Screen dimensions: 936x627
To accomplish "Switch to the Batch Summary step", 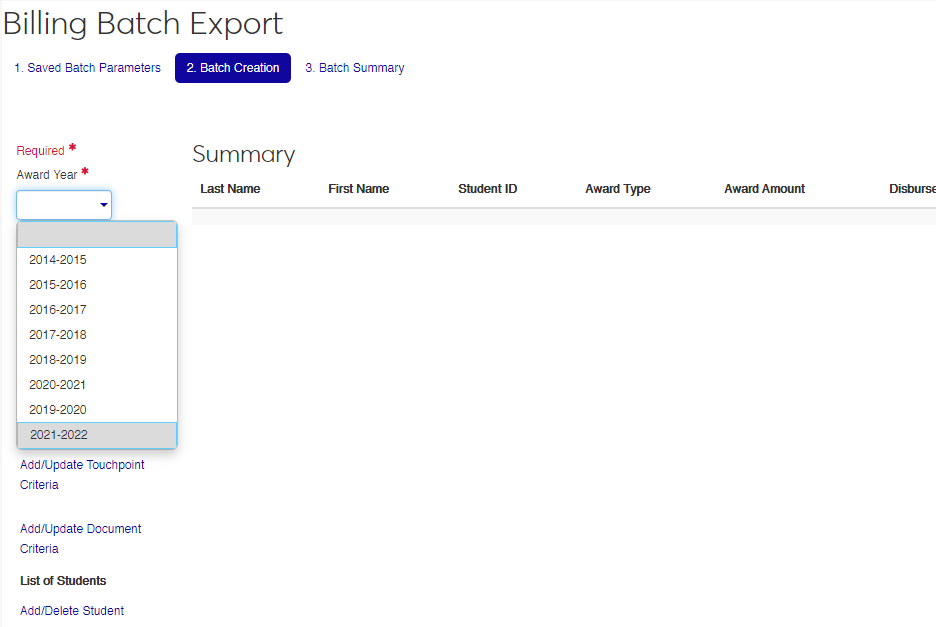I will click(x=355, y=68).
